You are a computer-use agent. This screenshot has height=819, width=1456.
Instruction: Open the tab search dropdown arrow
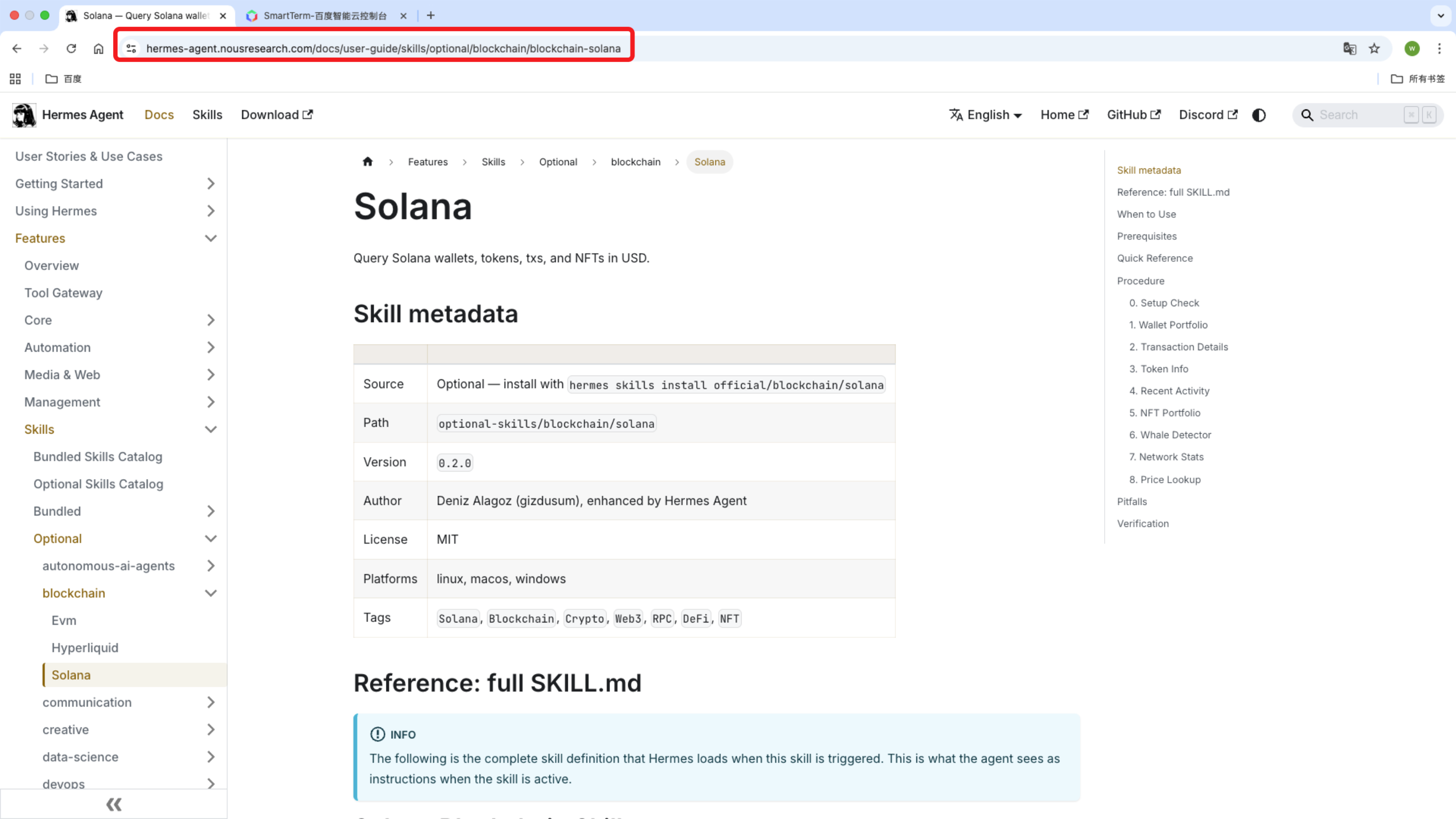[x=1441, y=16]
